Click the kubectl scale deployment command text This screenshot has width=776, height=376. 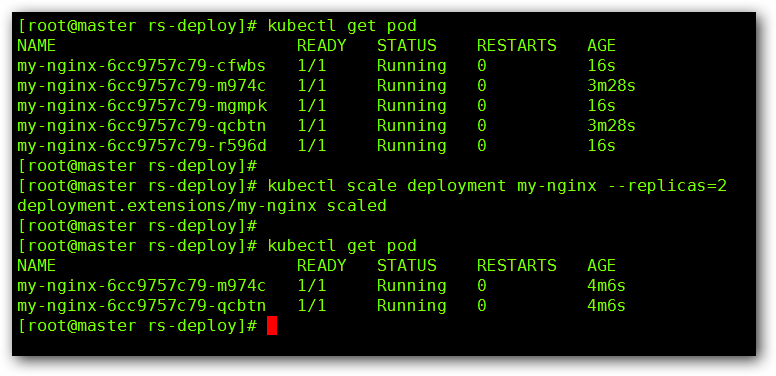click(x=497, y=186)
